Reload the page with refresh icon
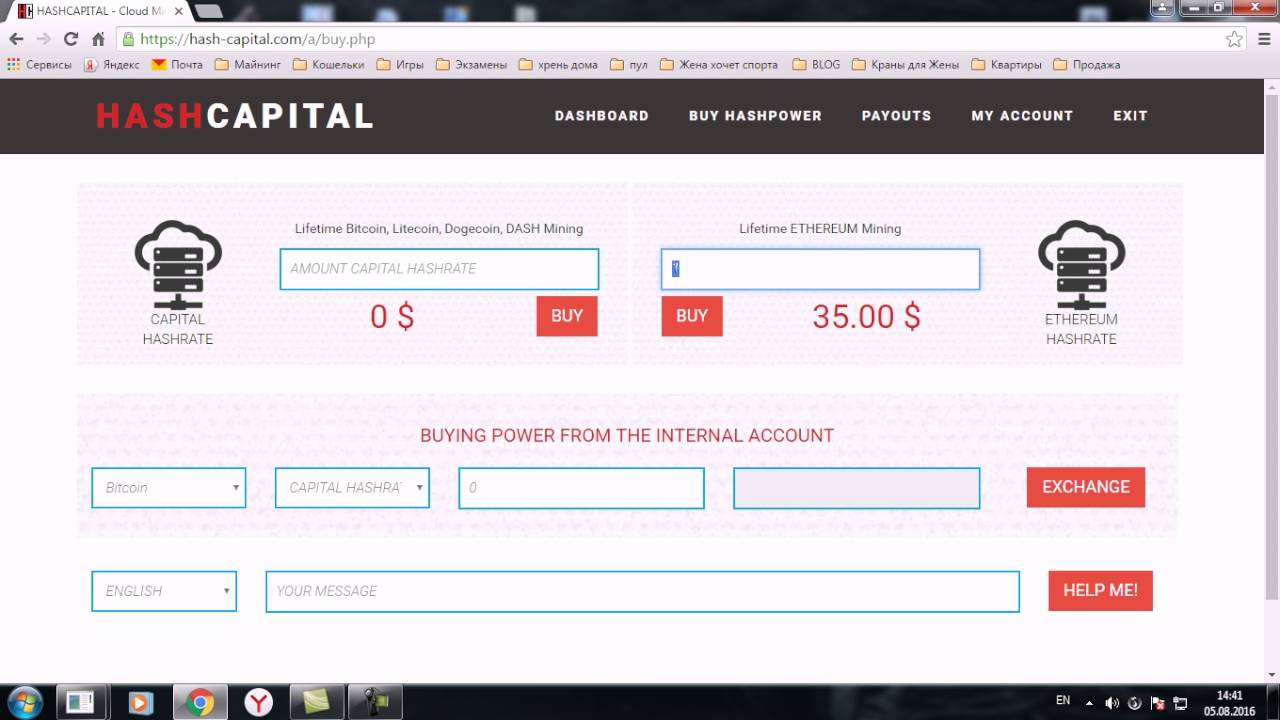Viewport: 1280px width, 720px height. click(x=70, y=39)
